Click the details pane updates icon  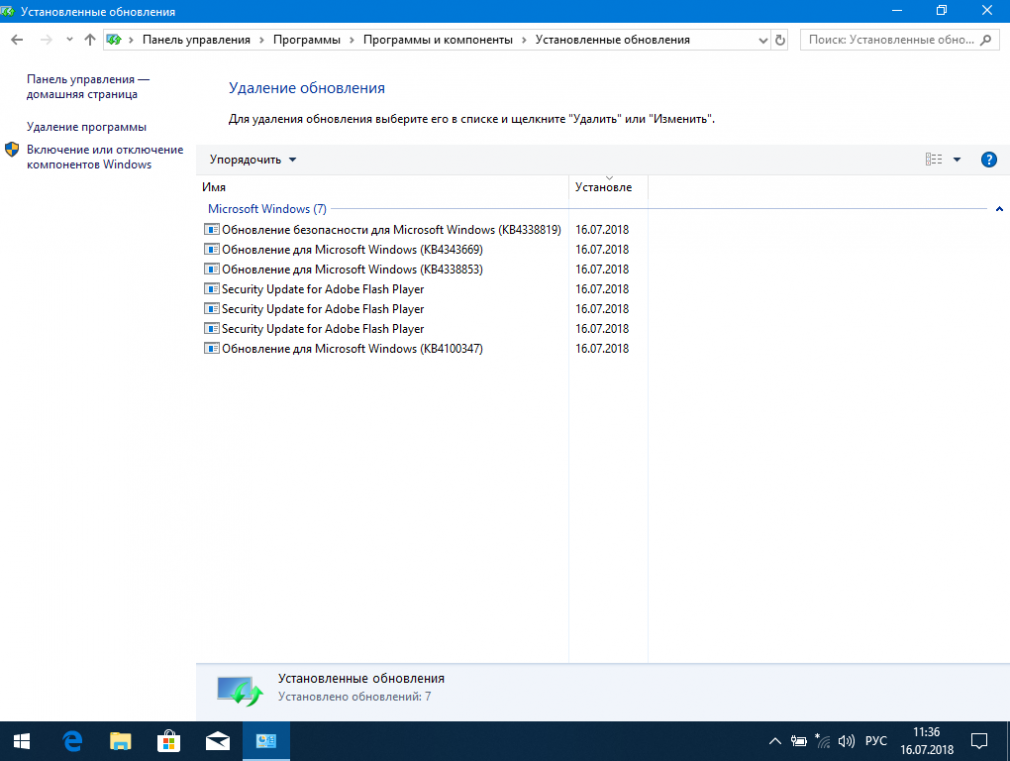pyautogui.click(x=240, y=691)
